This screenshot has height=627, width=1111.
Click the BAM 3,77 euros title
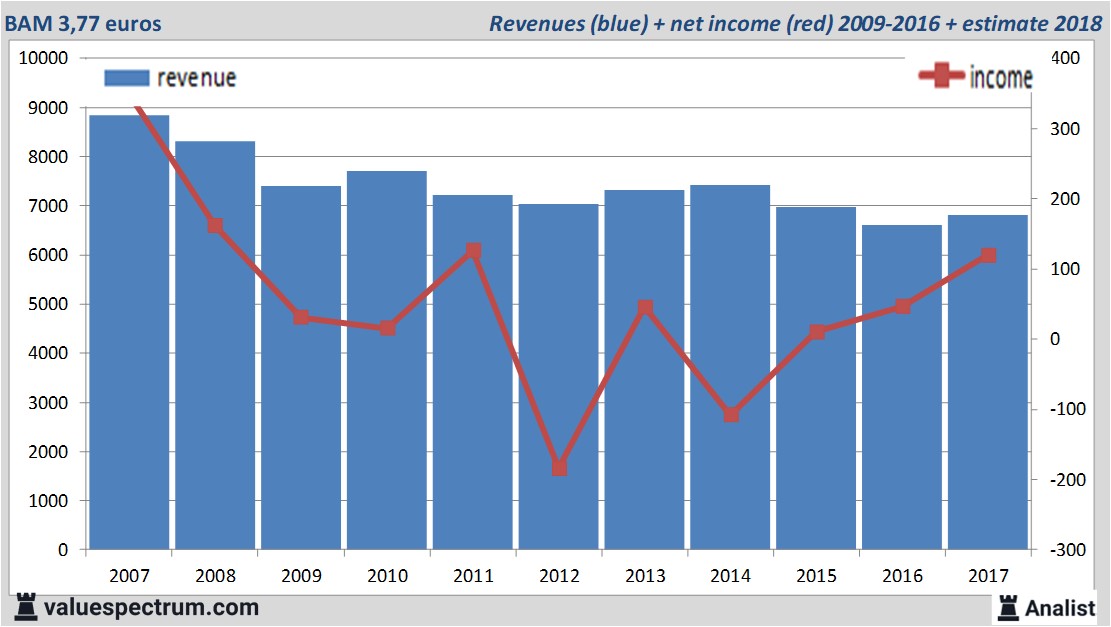click(83, 23)
